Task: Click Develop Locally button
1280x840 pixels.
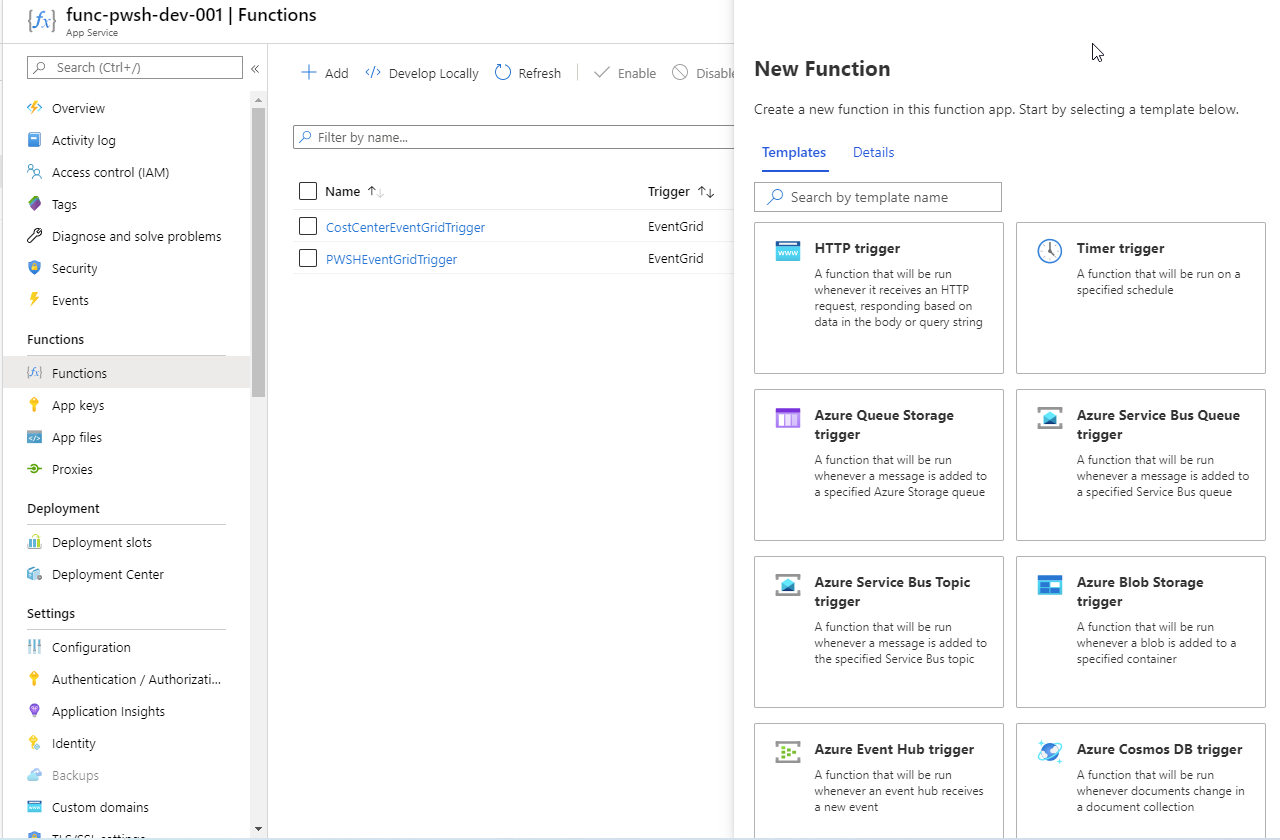Action: tap(422, 73)
